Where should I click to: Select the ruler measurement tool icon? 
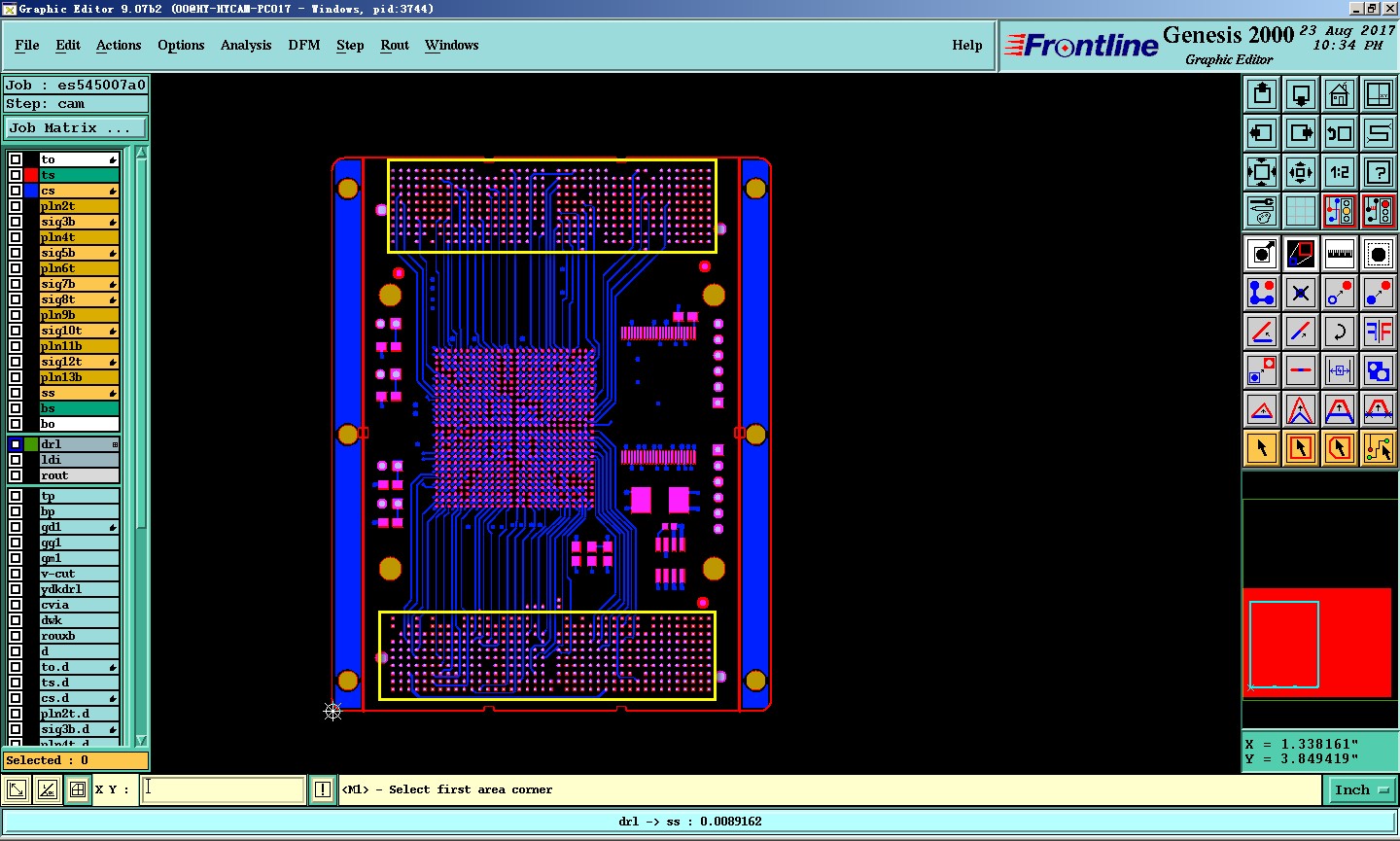pos(1340,254)
